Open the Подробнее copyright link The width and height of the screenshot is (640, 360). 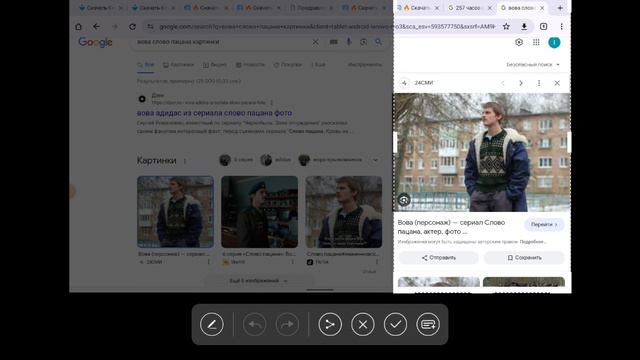click(533, 242)
